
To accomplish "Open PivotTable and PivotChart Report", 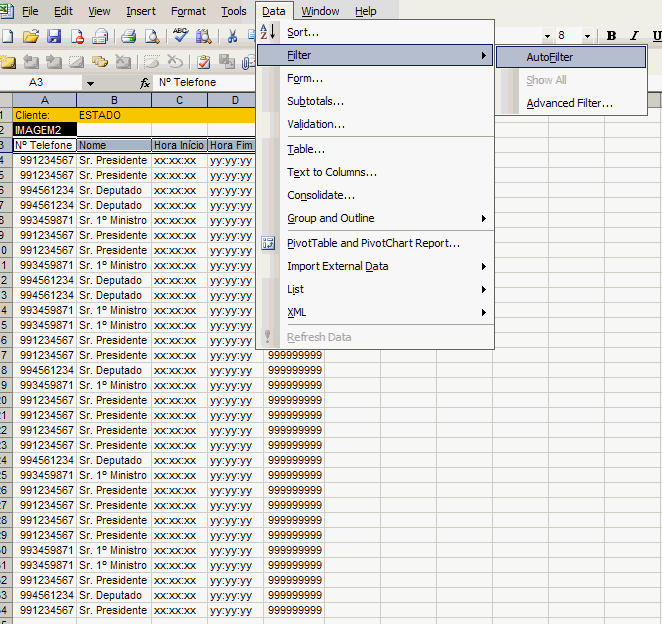I will [373, 243].
